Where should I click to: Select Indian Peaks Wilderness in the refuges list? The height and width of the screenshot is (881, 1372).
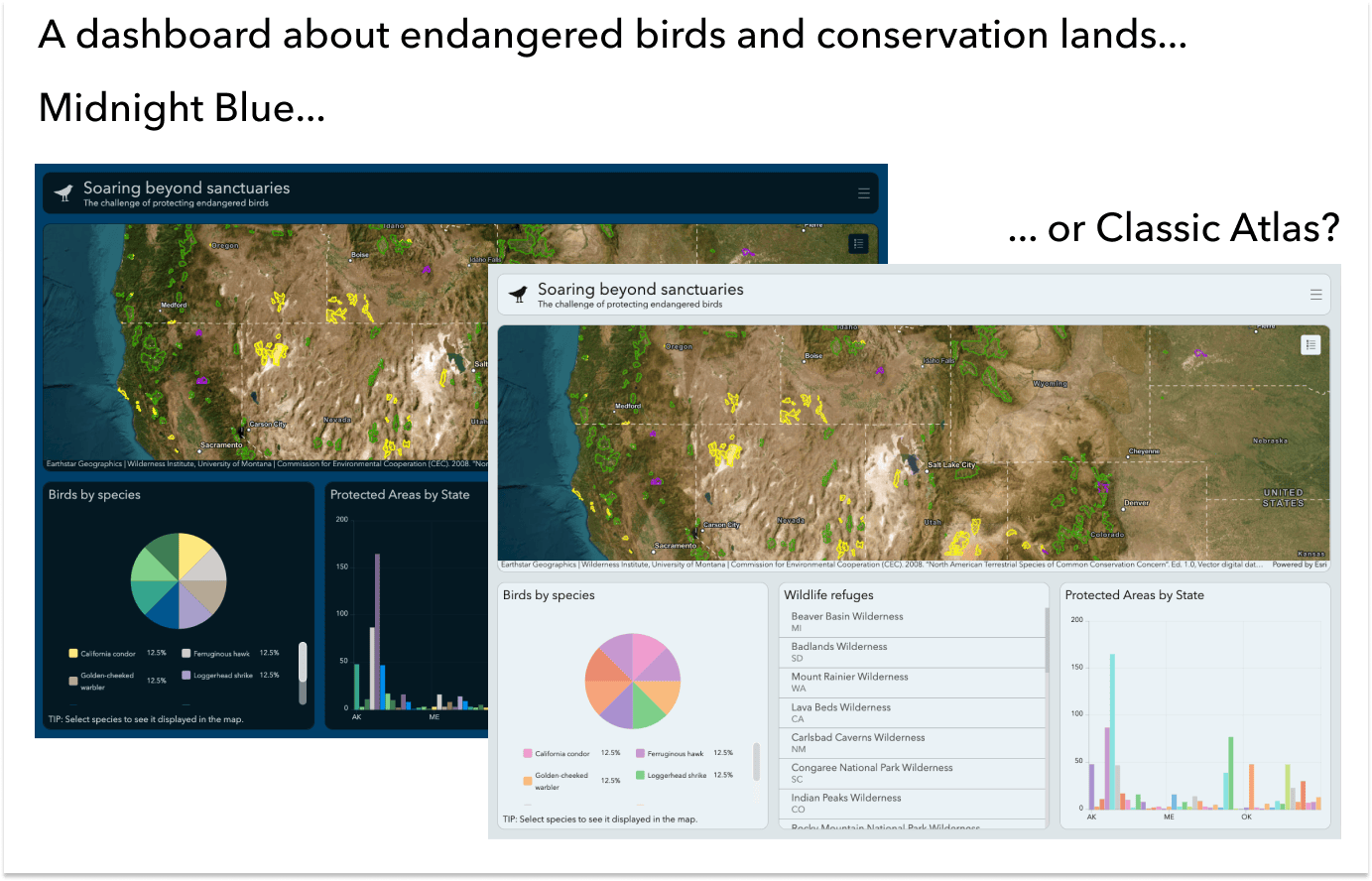tap(912, 804)
